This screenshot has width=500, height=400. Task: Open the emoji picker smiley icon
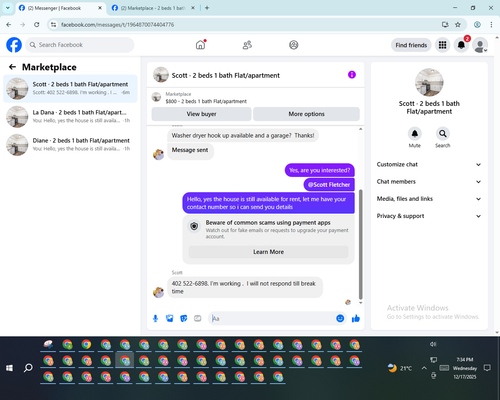click(x=340, y=318)
